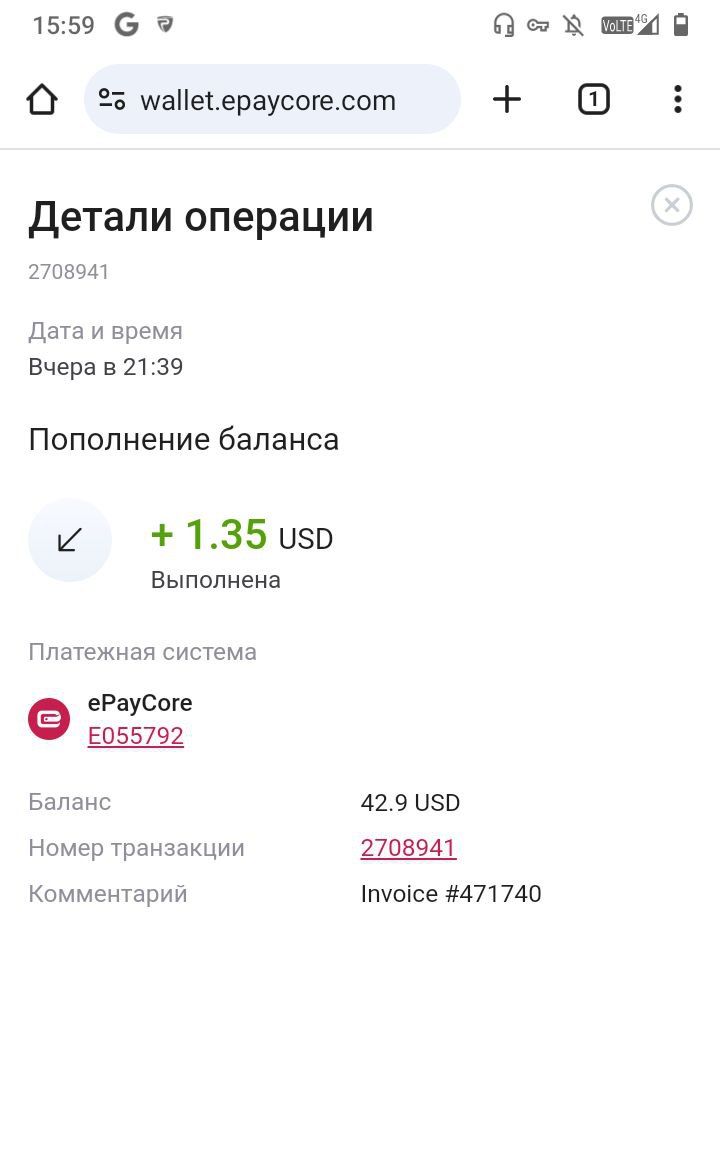Close the operation details dialog

tap(672, 204)
